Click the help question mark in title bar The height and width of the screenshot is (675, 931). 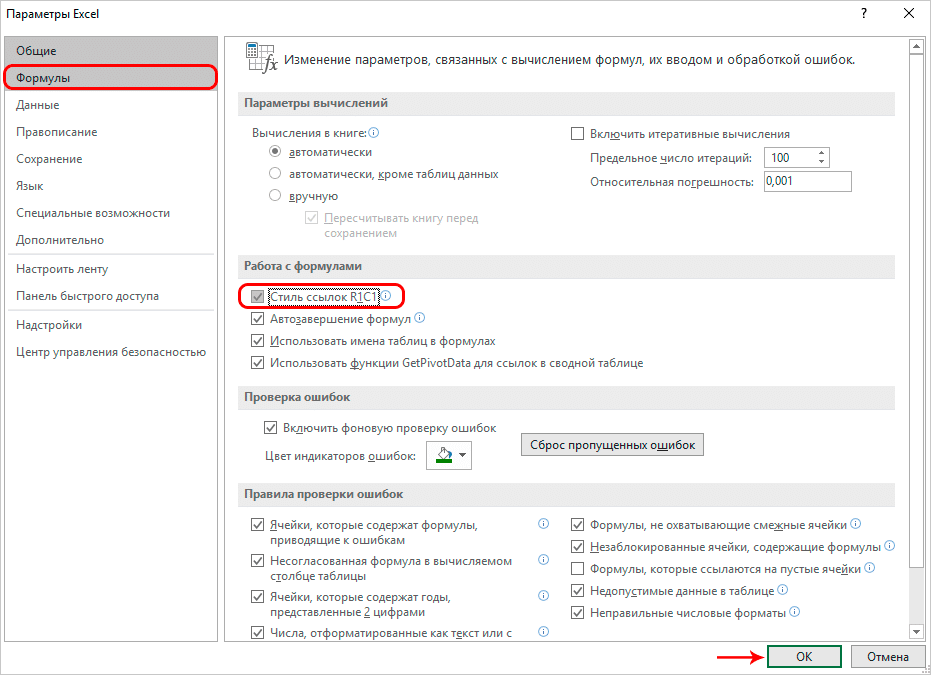pos(861,15)
